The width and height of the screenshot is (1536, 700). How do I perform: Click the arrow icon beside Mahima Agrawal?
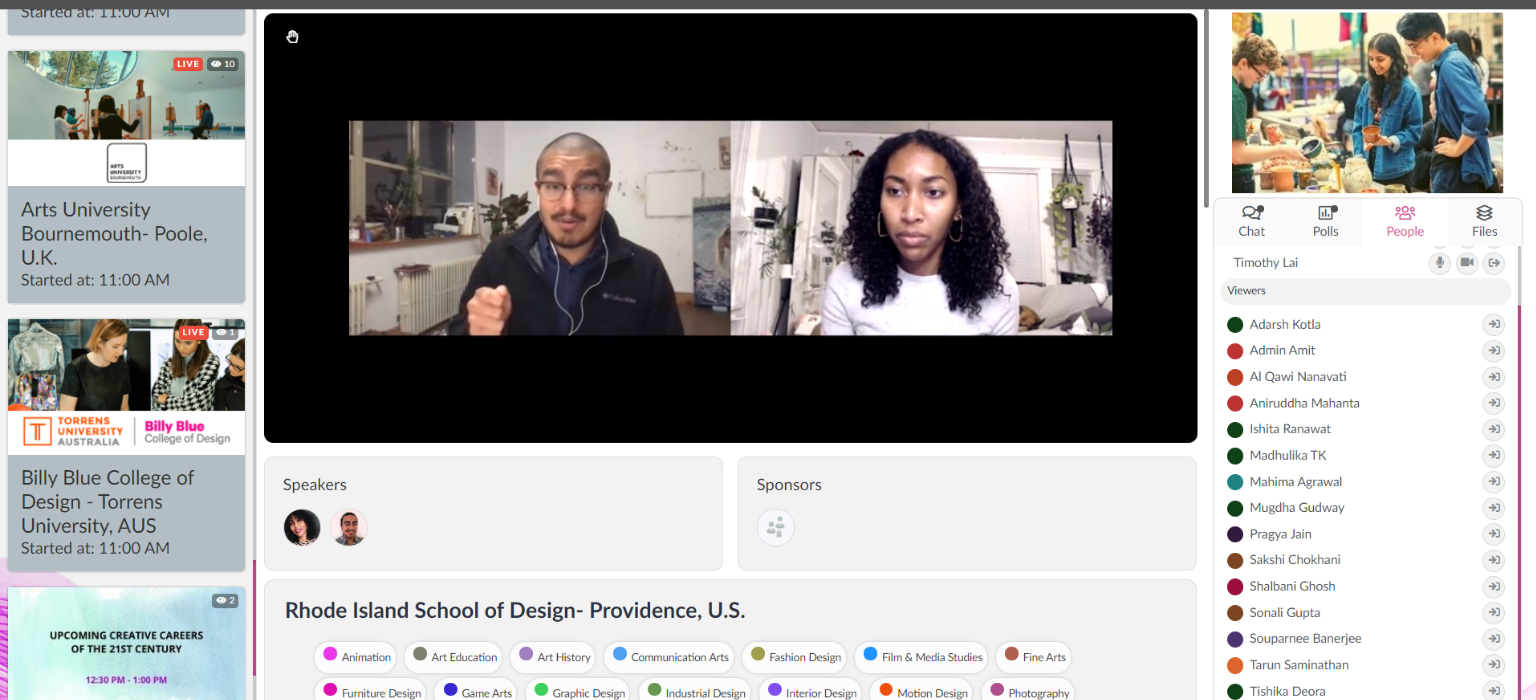click(x=1493, y=482)
